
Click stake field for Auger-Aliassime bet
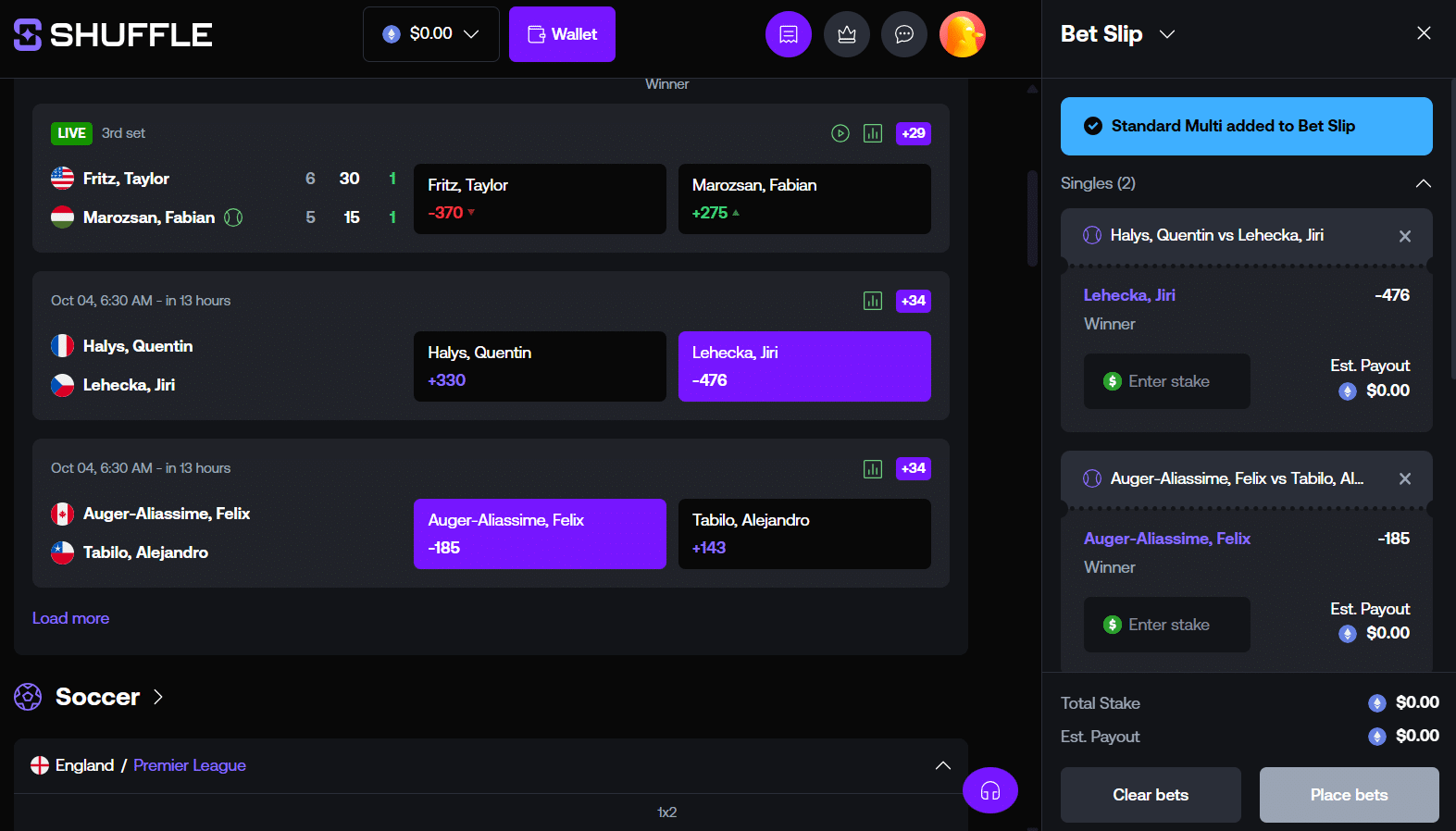click(1167, 625)
